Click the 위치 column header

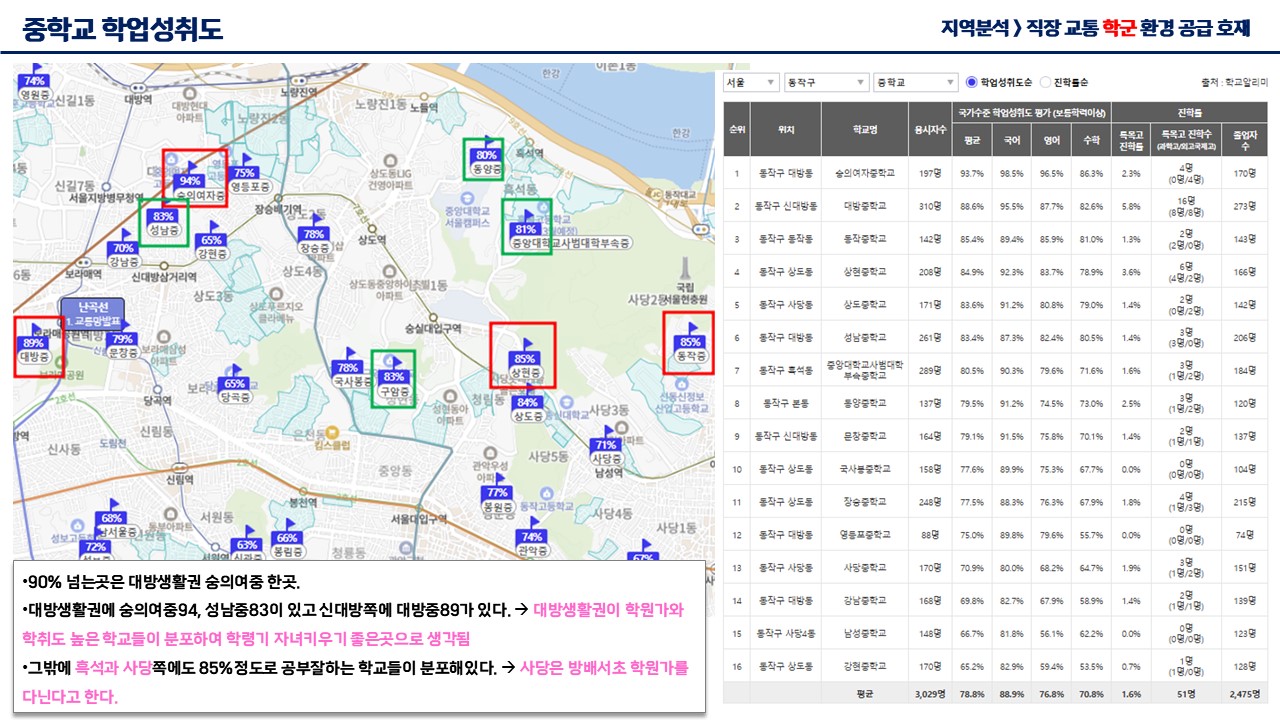pos(786,128)
